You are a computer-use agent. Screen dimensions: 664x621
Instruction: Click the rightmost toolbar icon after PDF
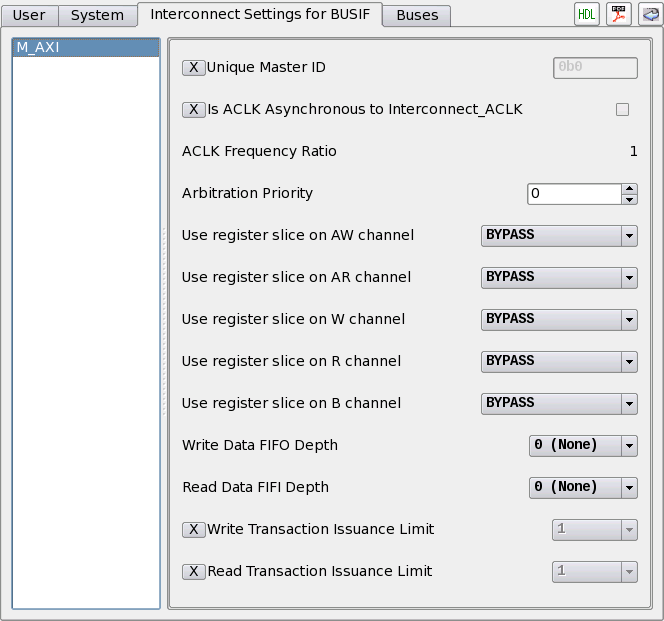[650, 14]
